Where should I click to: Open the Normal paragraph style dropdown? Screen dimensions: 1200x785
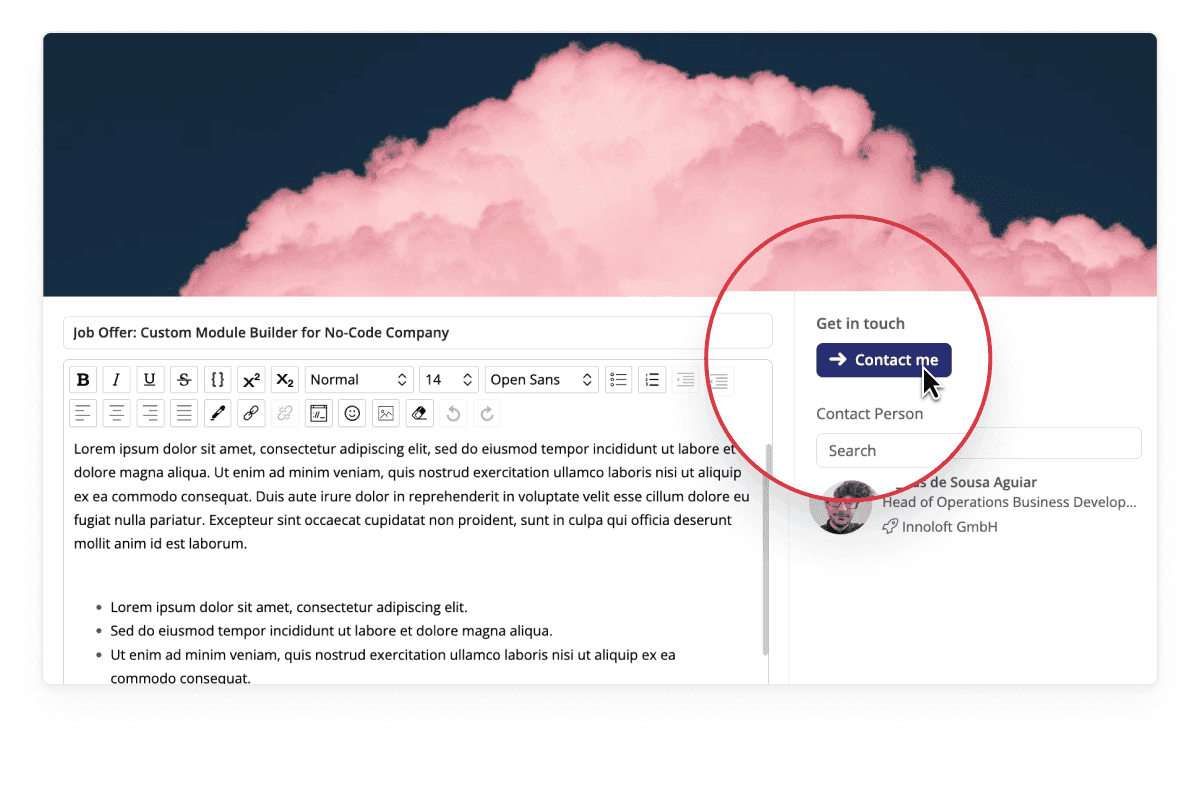359,380
